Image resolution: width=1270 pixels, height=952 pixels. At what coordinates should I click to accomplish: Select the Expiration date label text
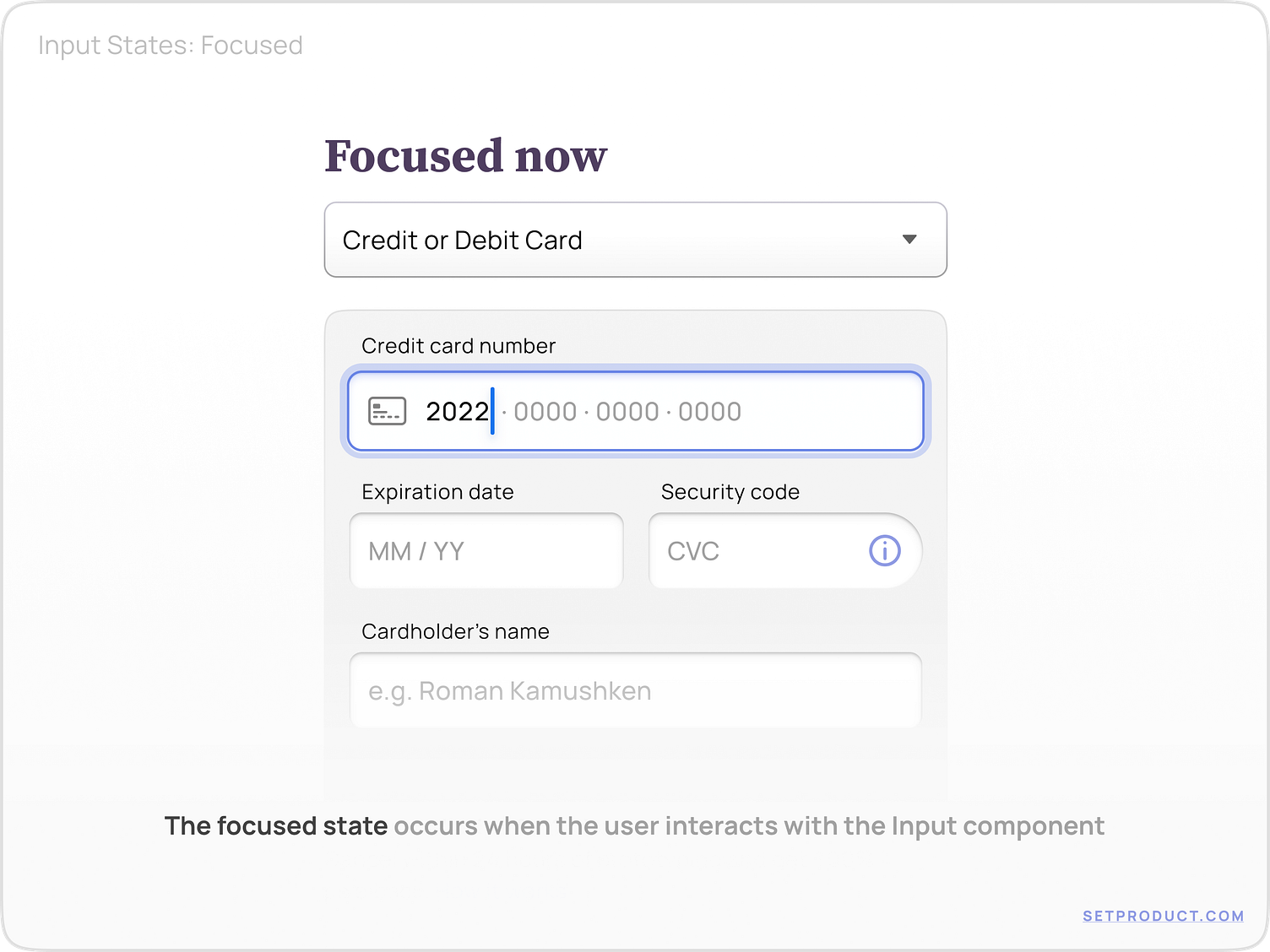click(x=437, y=491)
